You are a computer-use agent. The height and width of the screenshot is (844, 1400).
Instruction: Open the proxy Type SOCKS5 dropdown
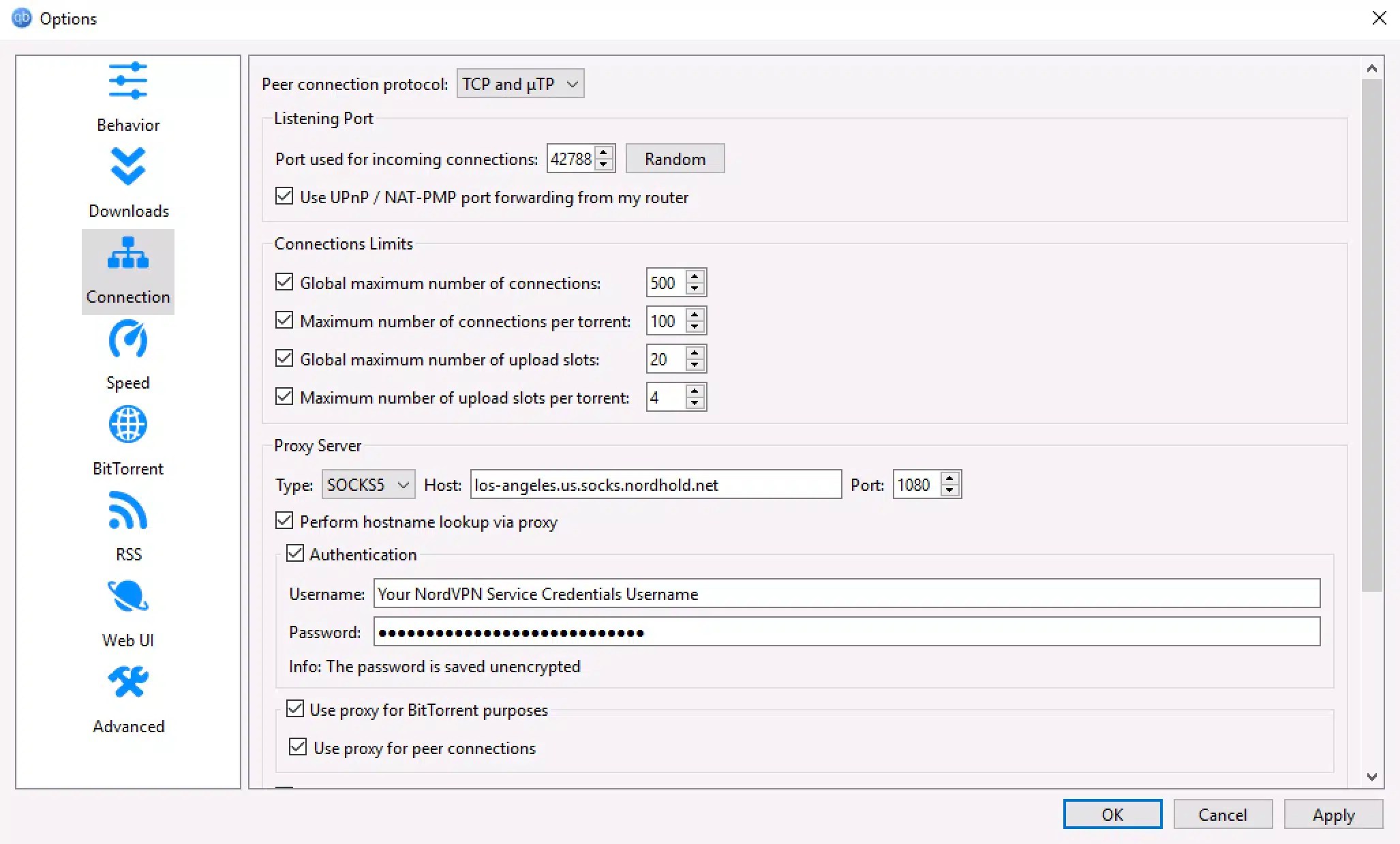pos(368,485)
